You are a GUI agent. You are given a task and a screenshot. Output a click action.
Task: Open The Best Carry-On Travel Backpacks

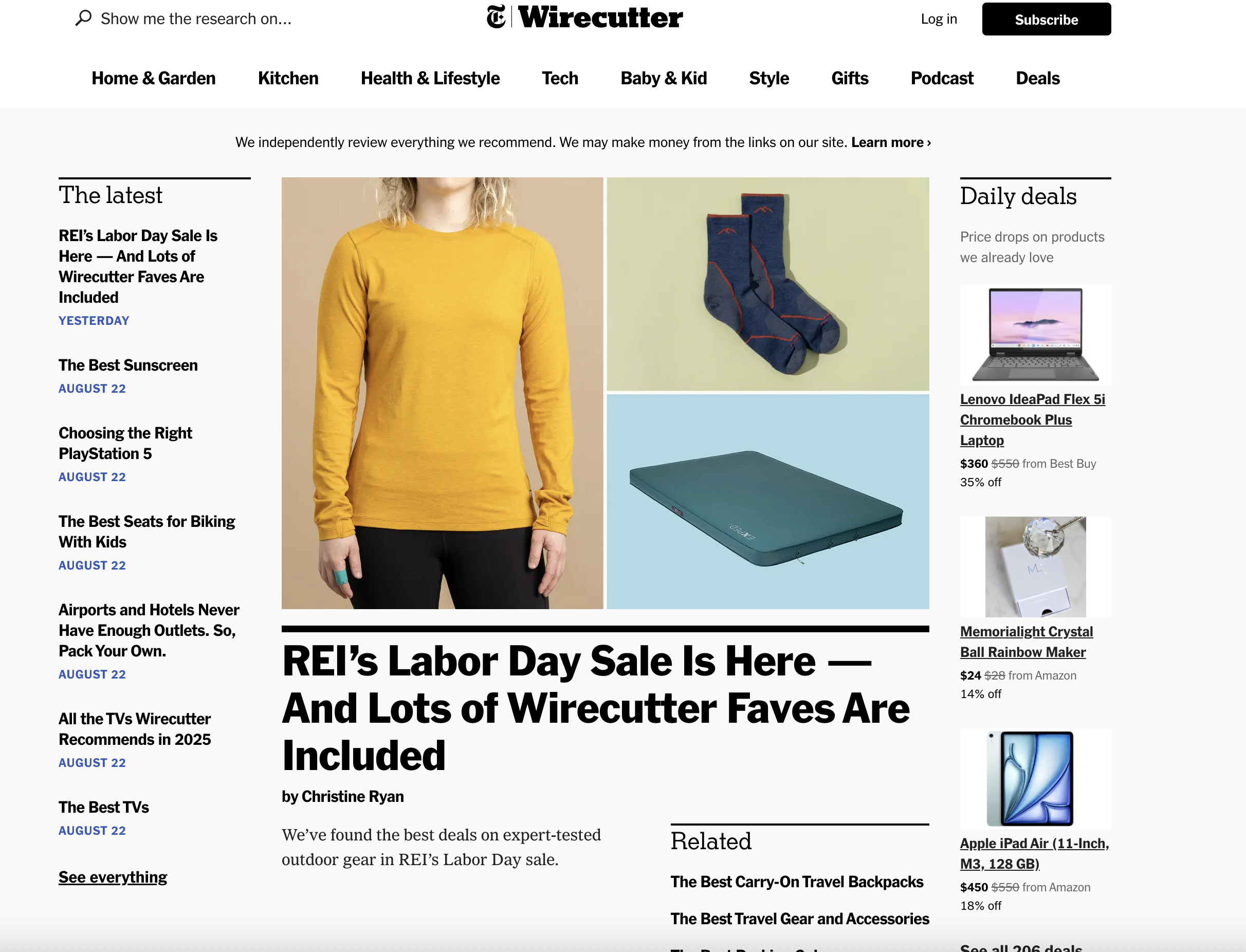pos(797,882)
